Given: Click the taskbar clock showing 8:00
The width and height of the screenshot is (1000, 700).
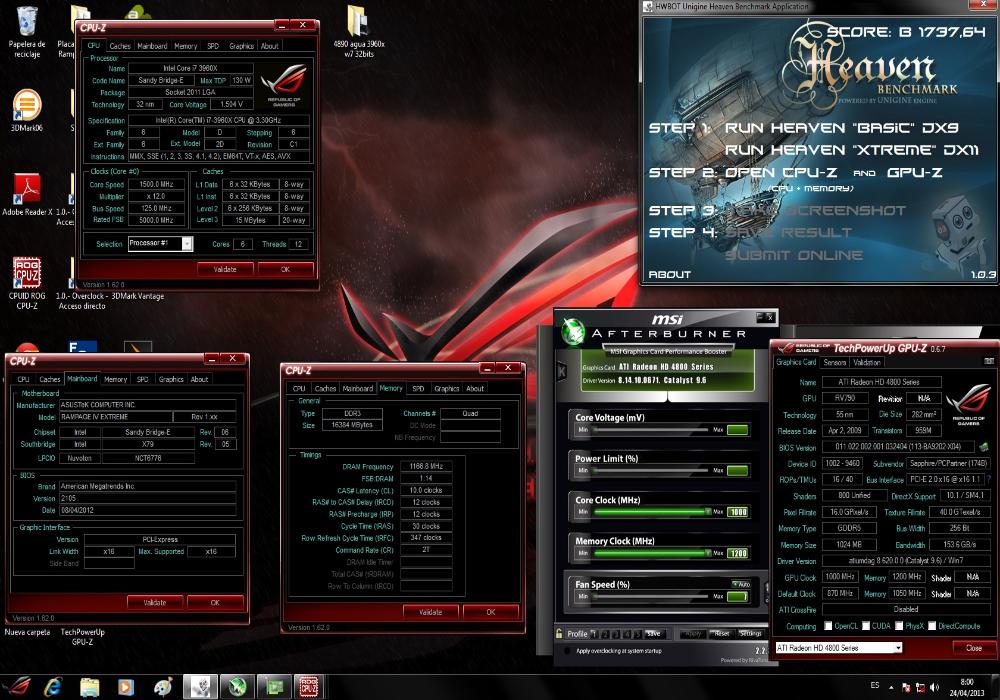Looking at the screenshot, I should click(966, 687).
